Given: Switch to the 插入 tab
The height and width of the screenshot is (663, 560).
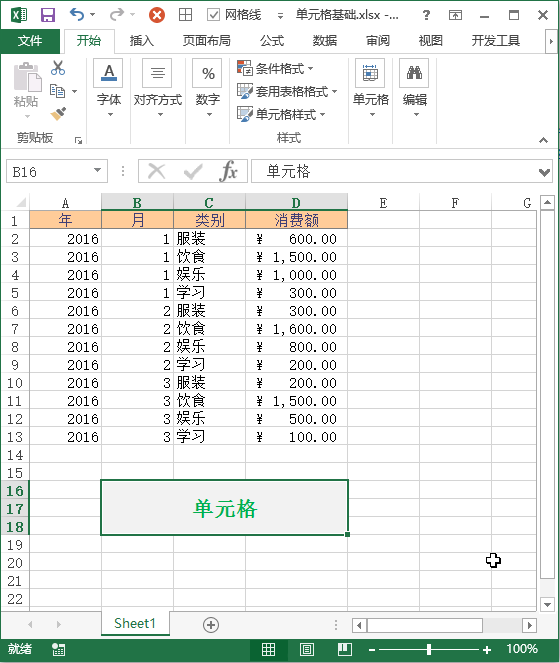Looking at the screenshot, I should pos(141,41).
